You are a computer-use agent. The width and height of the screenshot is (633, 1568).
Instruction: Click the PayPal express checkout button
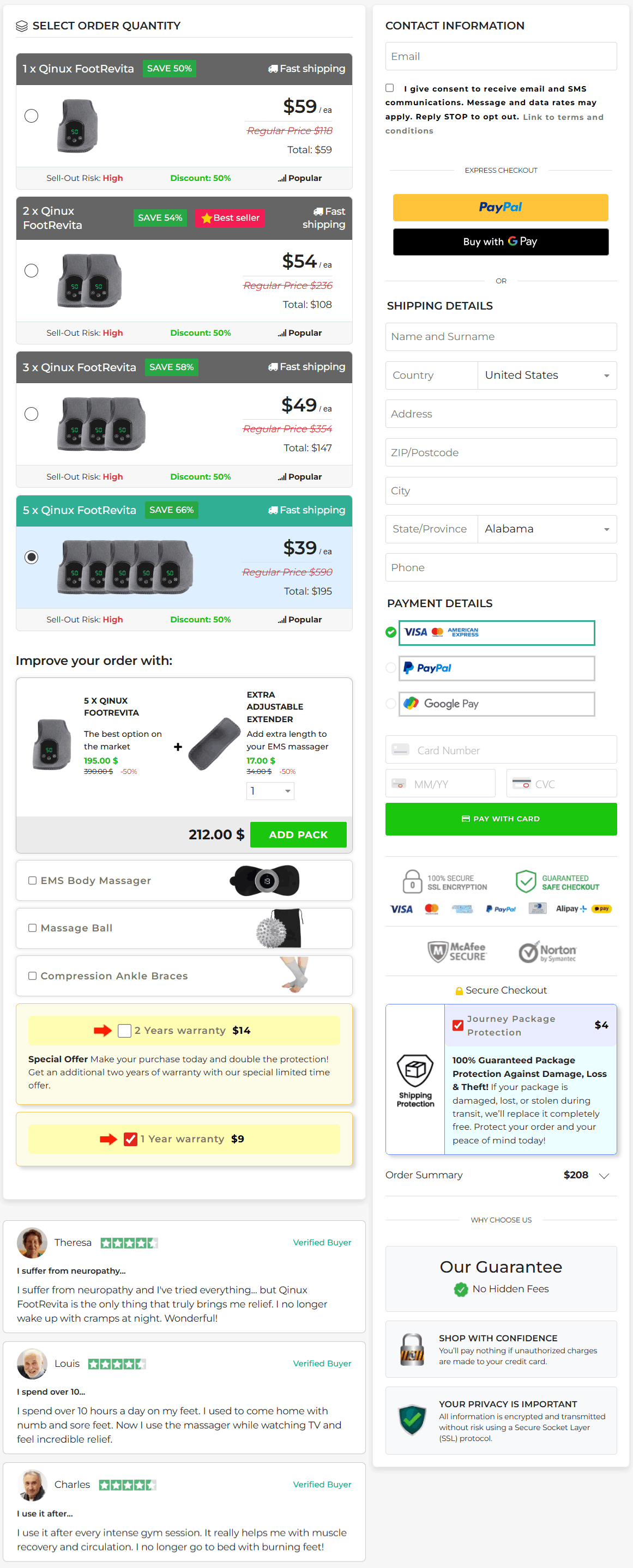pos(501,208)
